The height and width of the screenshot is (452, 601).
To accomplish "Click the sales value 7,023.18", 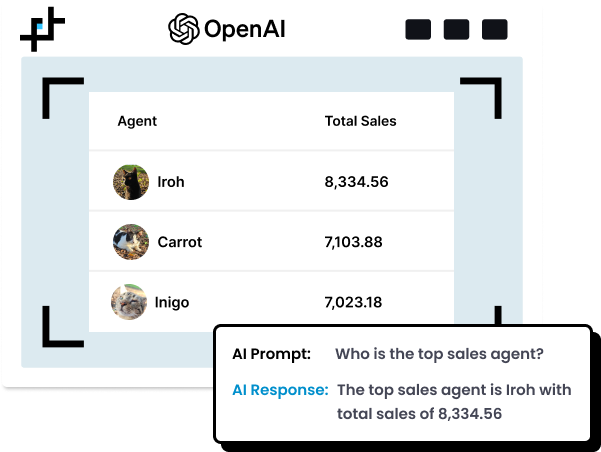I will (x=353, y=302).
